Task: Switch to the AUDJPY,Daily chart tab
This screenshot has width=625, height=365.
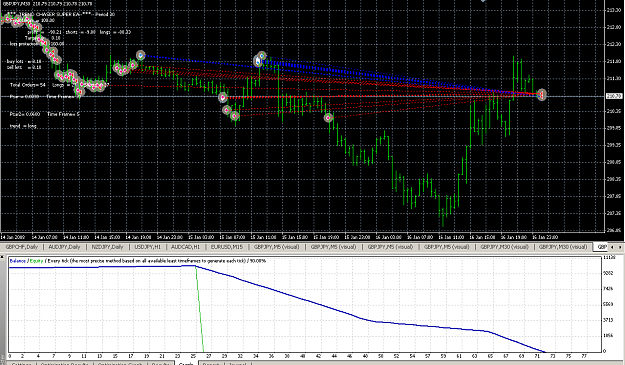Action: 64,247
